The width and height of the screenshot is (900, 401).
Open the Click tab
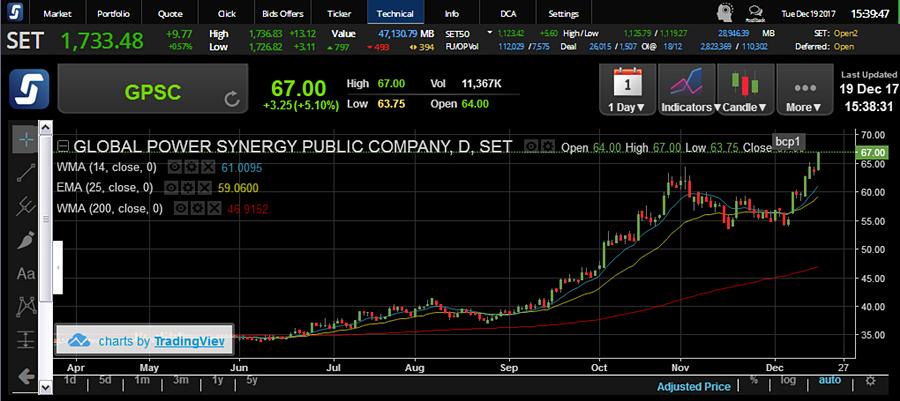[x=227, y=13]
